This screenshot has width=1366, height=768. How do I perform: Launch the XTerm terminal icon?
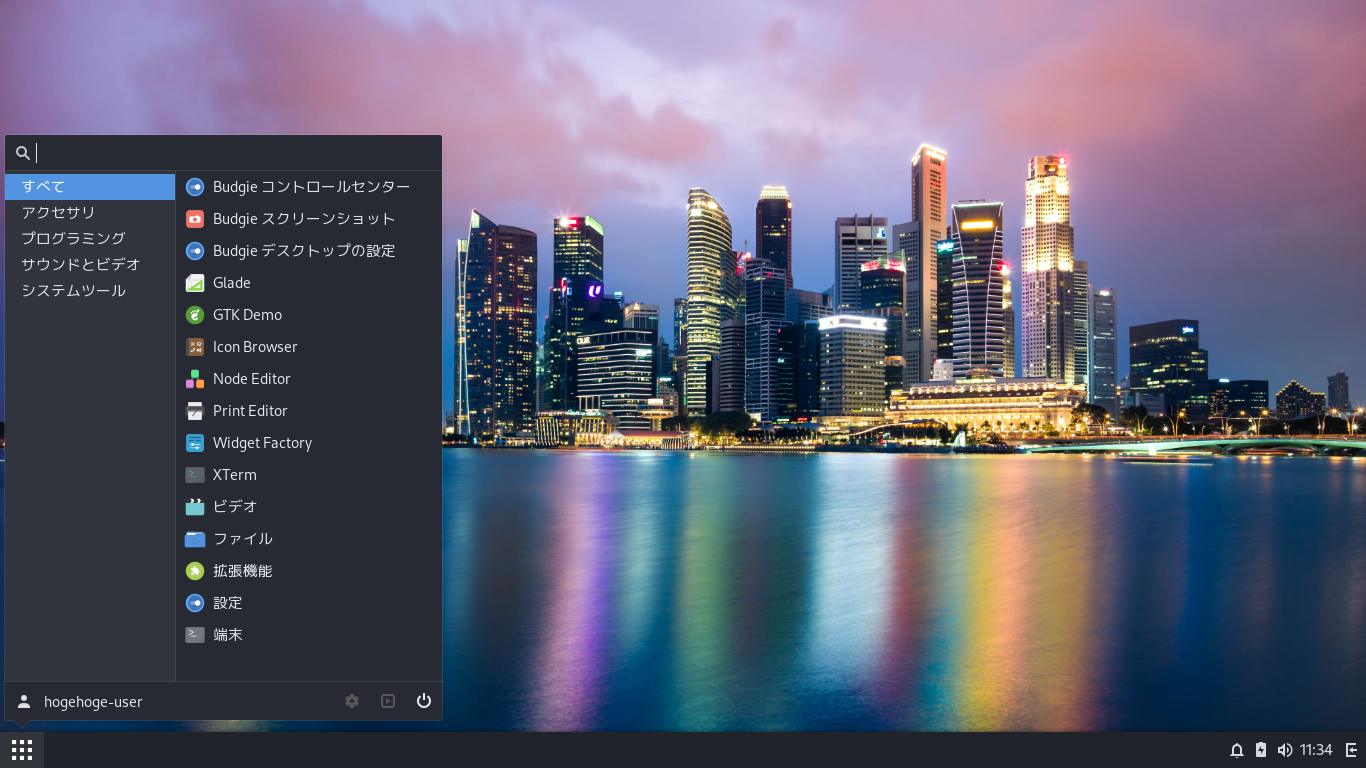pos(195,475)
